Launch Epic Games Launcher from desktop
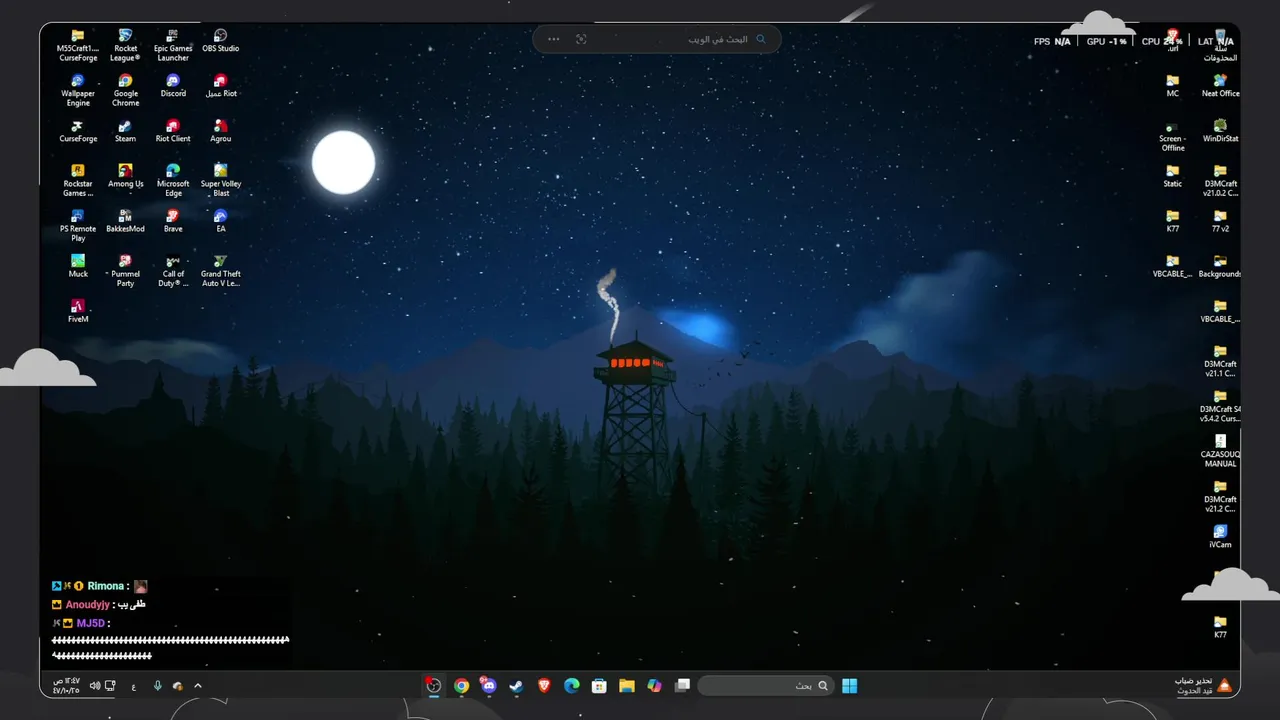The image size is (1280, 720). [173, 45]
